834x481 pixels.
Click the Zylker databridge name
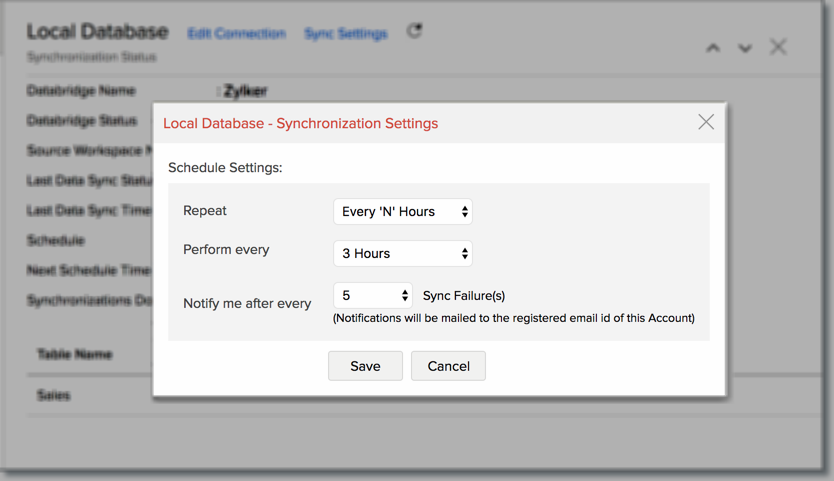(x=245, y=91)
